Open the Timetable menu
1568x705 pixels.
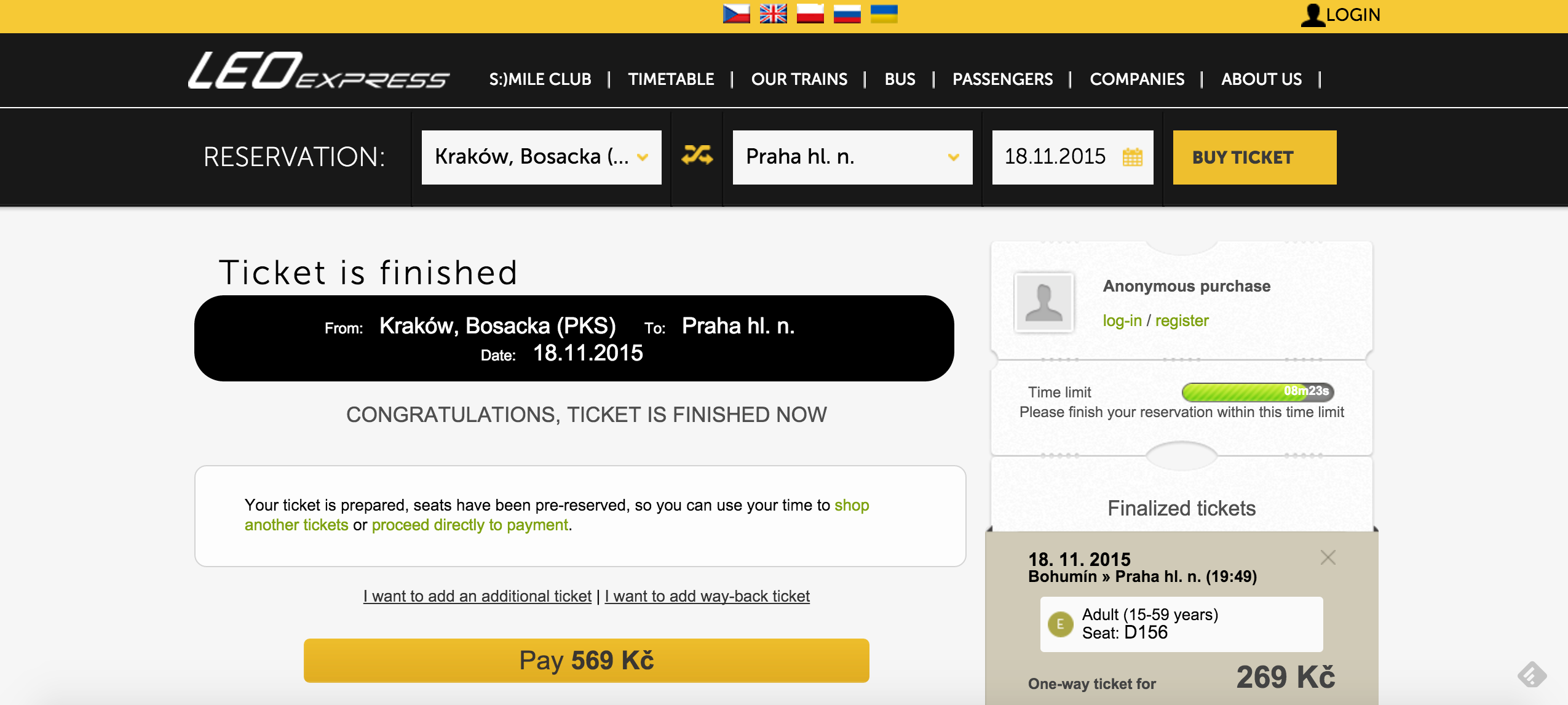point(671,79)
